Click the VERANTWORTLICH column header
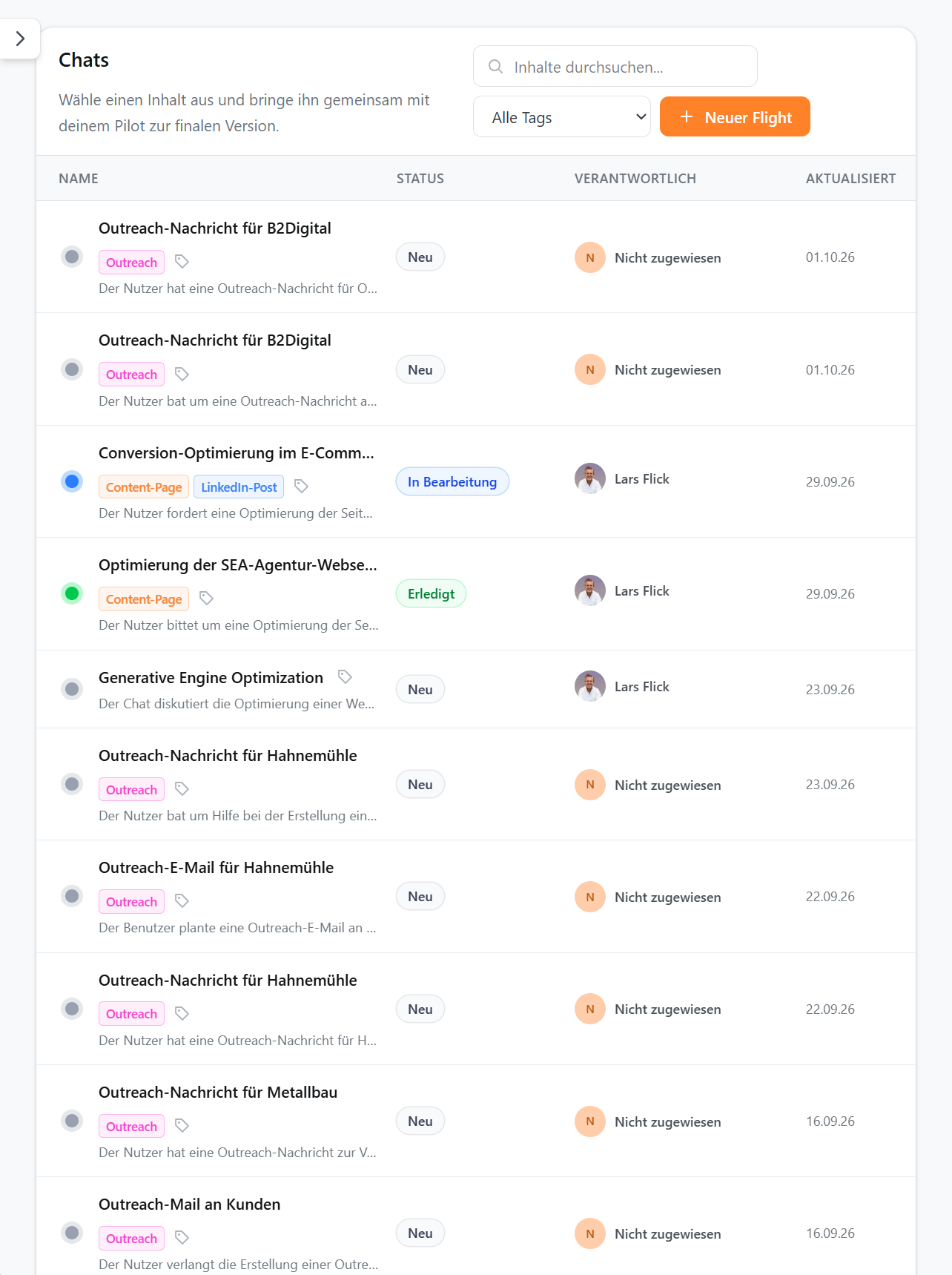This screenshot has width=952, height=1275. pos(635,179)
